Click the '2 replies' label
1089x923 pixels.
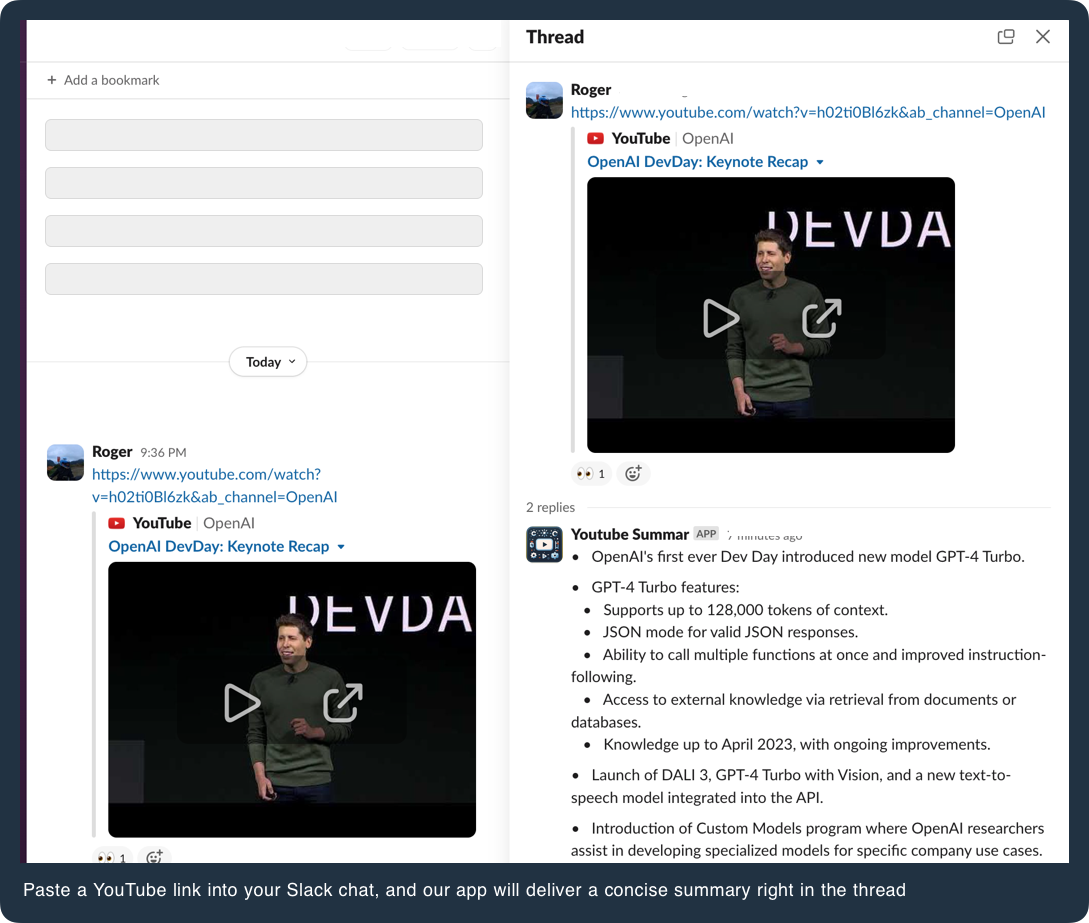pos(550,507)
